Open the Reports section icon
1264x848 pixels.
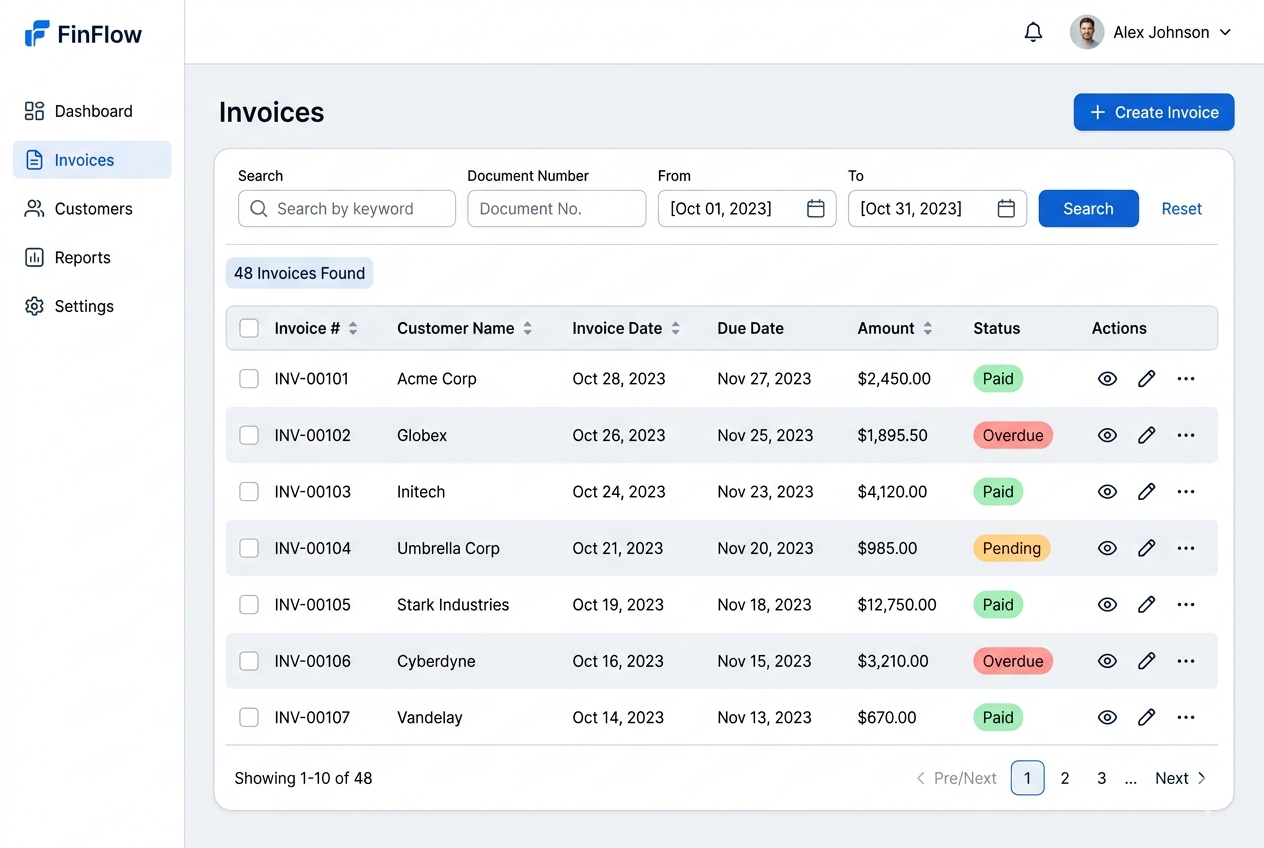tap(33, 257)
